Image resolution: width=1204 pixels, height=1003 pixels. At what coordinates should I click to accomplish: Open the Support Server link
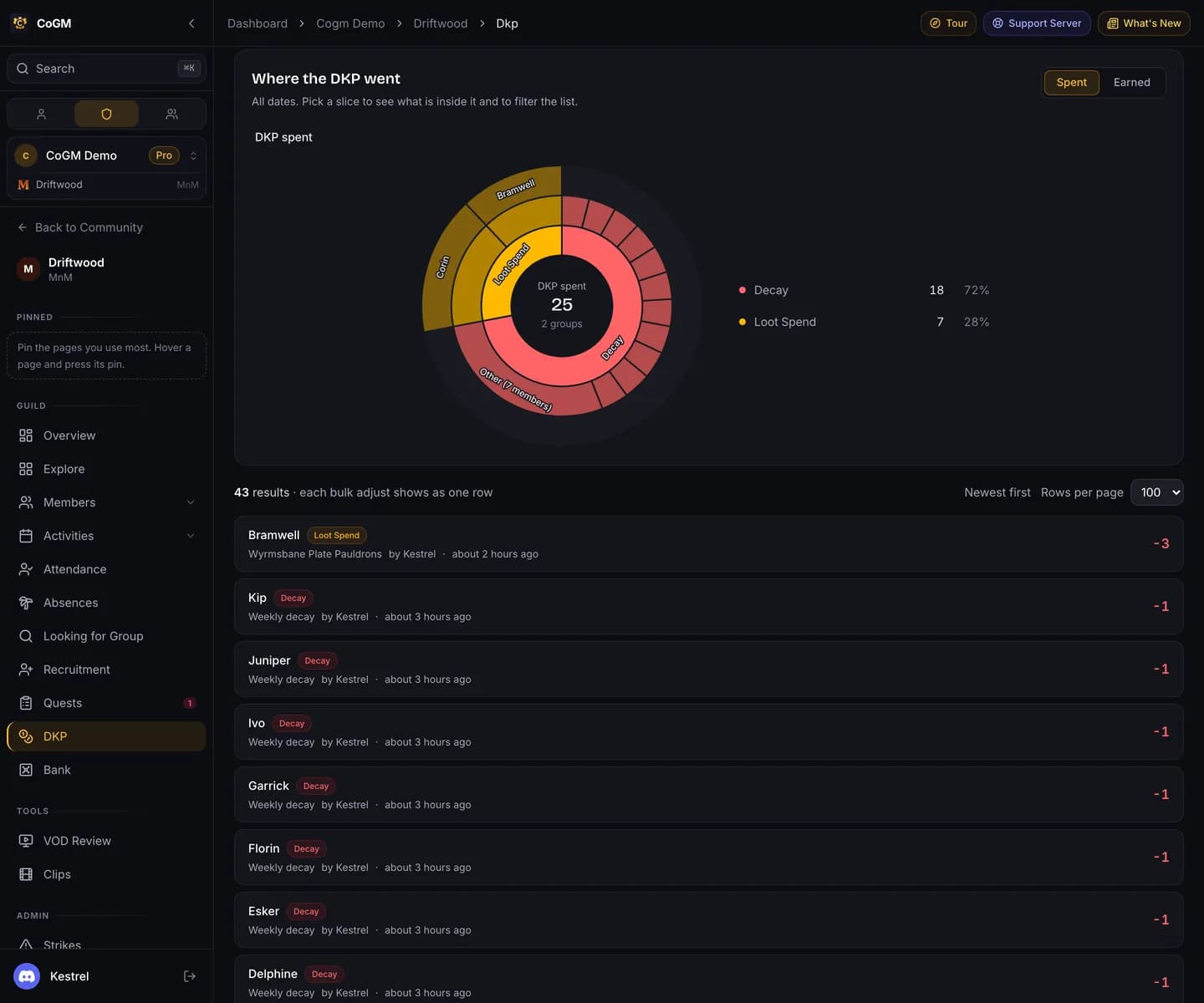click(x=1037, y=23)
